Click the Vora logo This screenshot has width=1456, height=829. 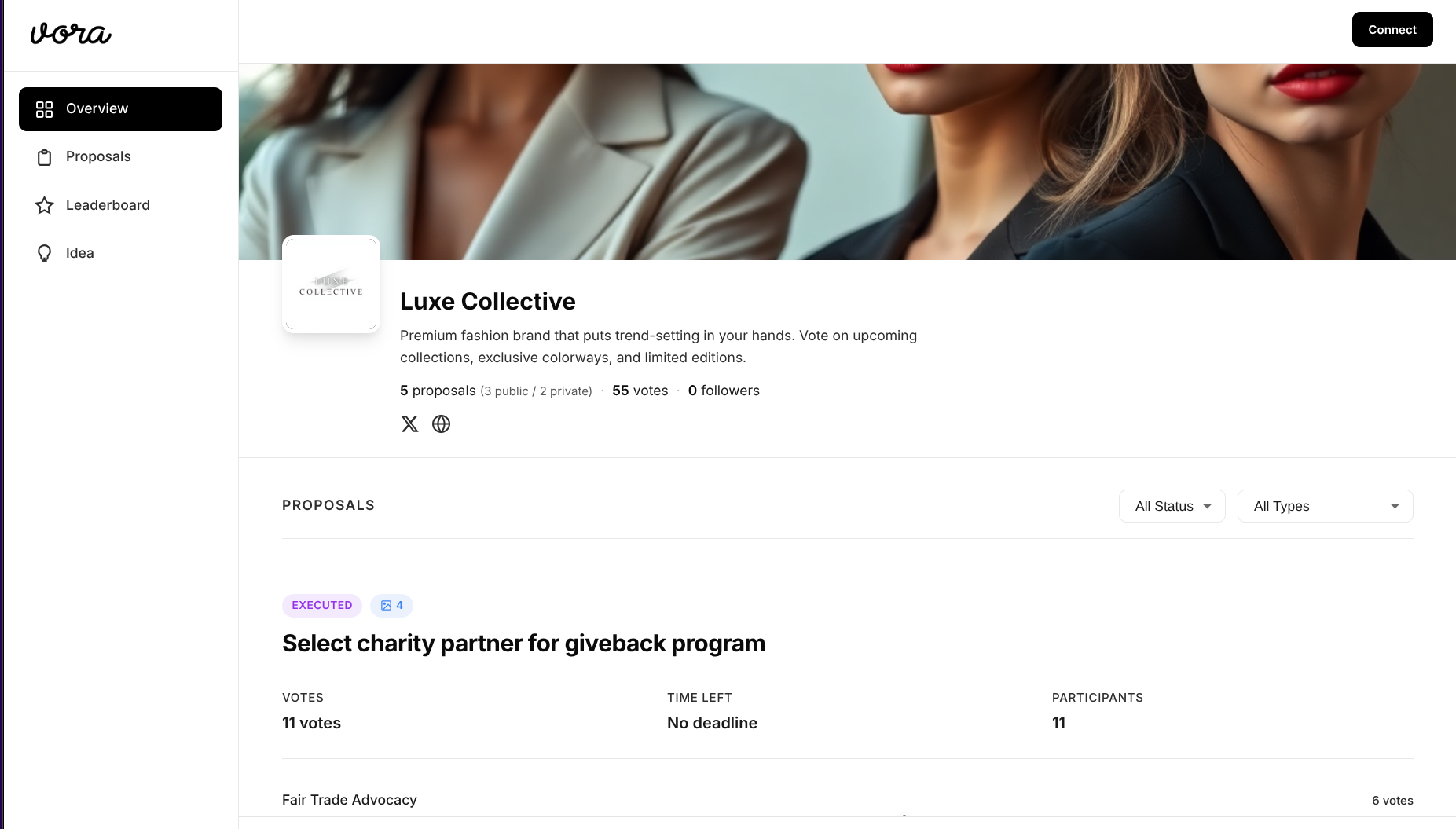71,34
